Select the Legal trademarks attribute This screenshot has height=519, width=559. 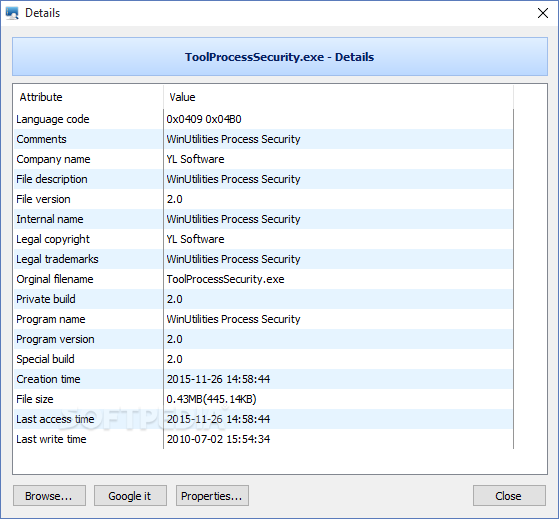(57, 259)
